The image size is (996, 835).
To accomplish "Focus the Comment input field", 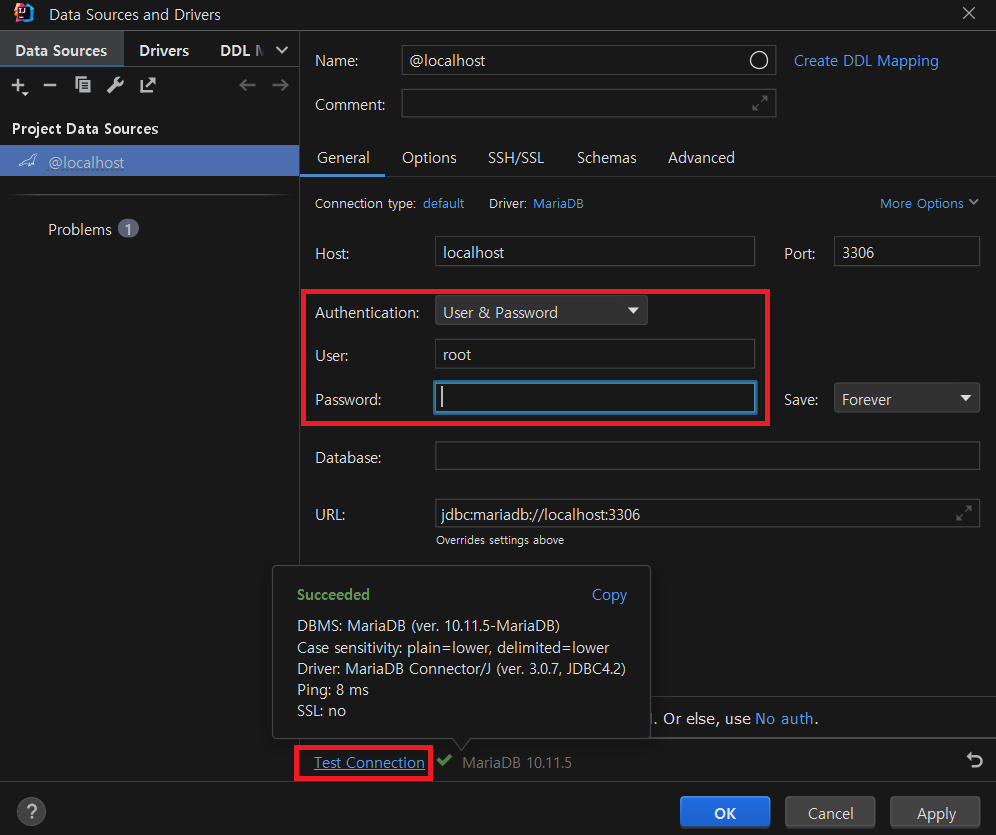I will [x=588, y=103].
